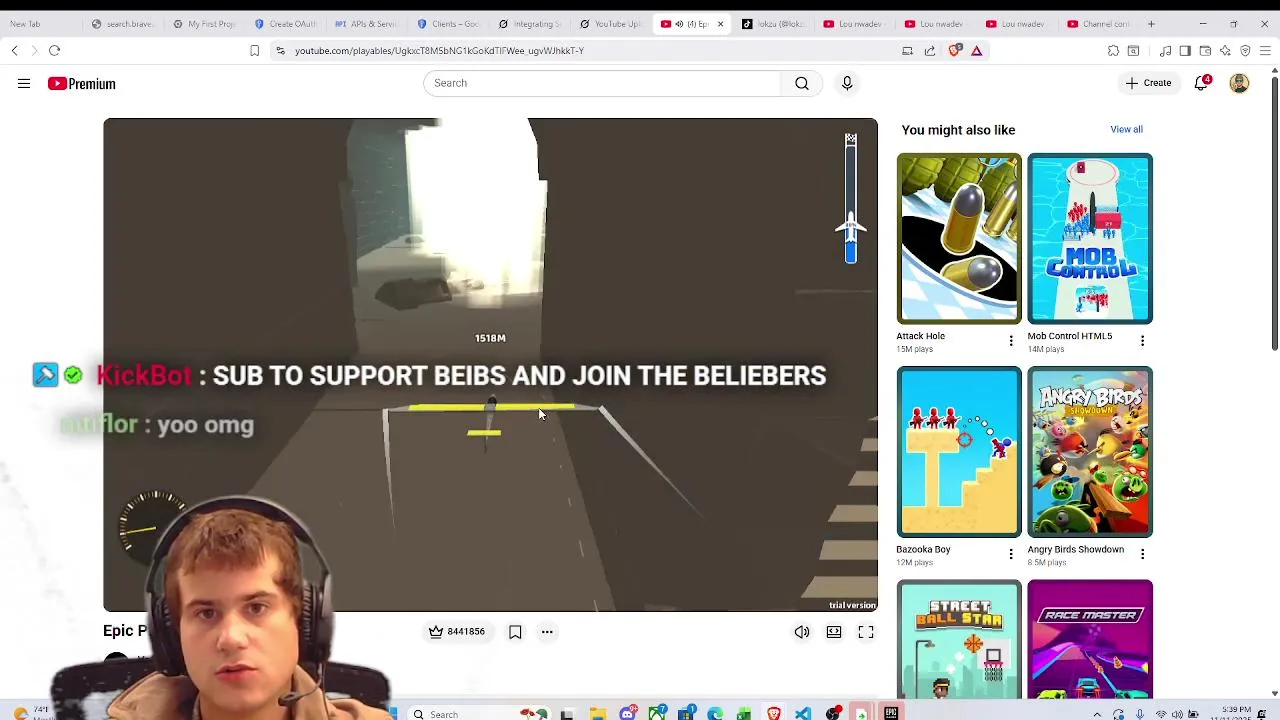Click the address bar URL
Image resolution: width=1280 pixels, height=720 pixels.
coord(439,50)
